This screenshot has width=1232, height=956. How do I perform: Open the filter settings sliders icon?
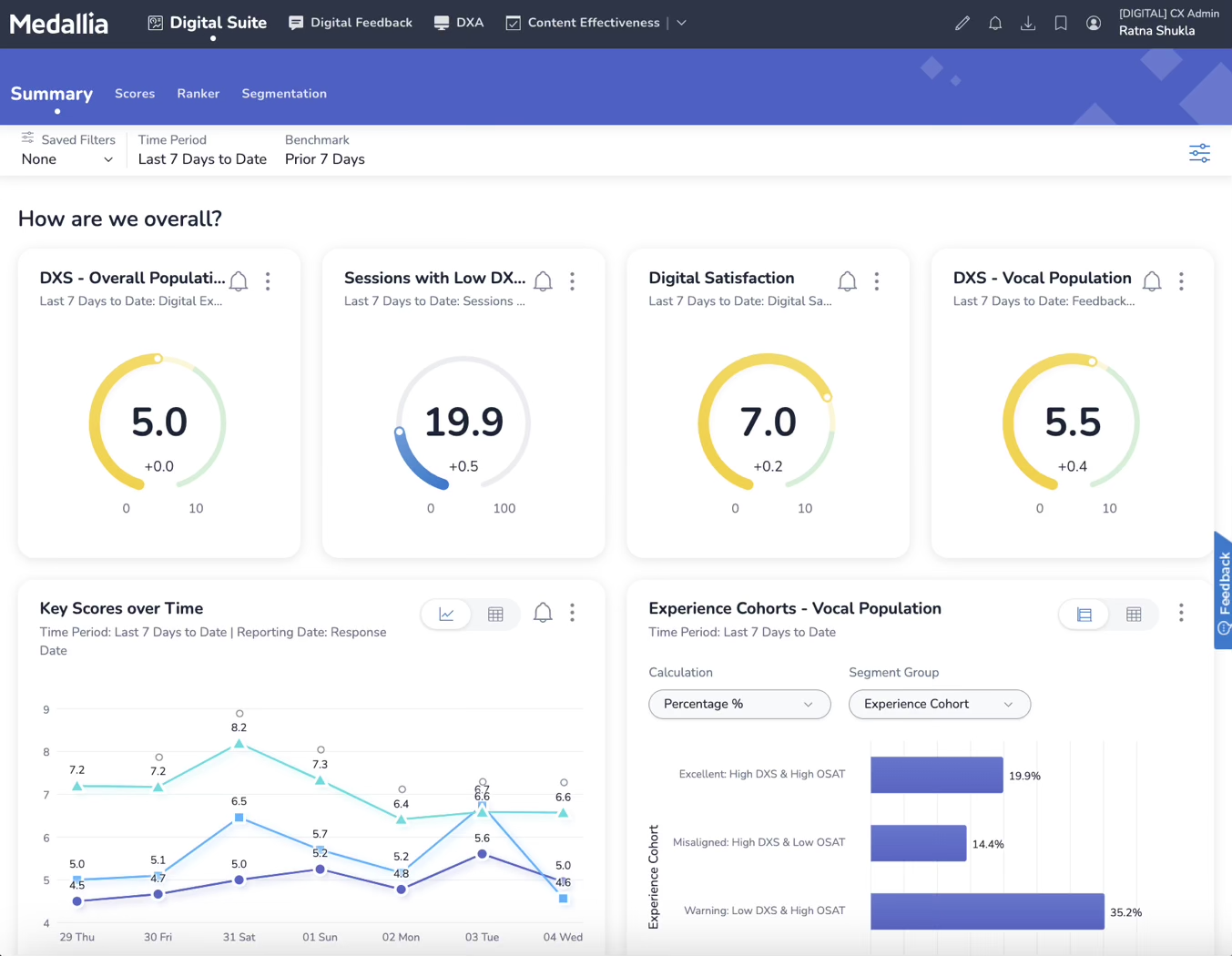point(1199,153)
